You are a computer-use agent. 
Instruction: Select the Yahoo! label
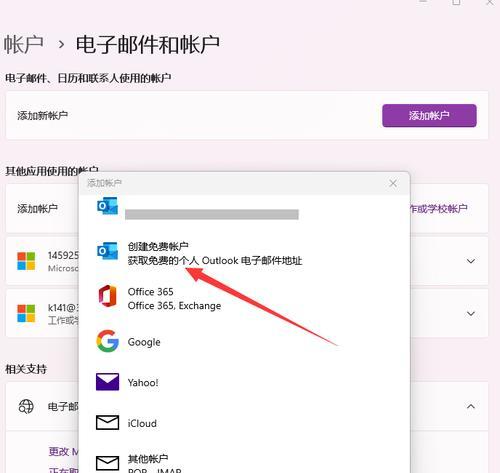point(143,382)
